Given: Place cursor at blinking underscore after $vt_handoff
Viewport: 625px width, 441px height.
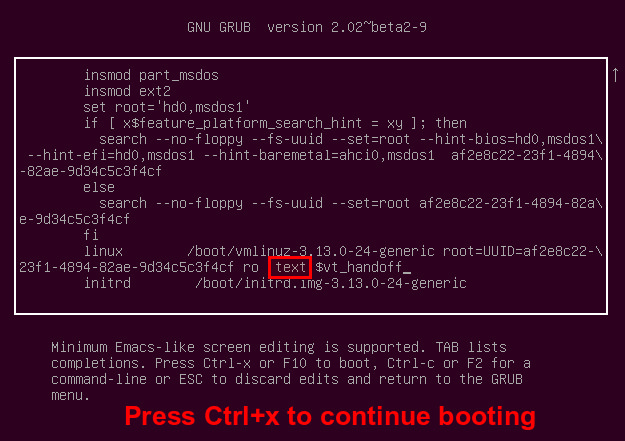Looking at the screenshot, I should (407, 272).
